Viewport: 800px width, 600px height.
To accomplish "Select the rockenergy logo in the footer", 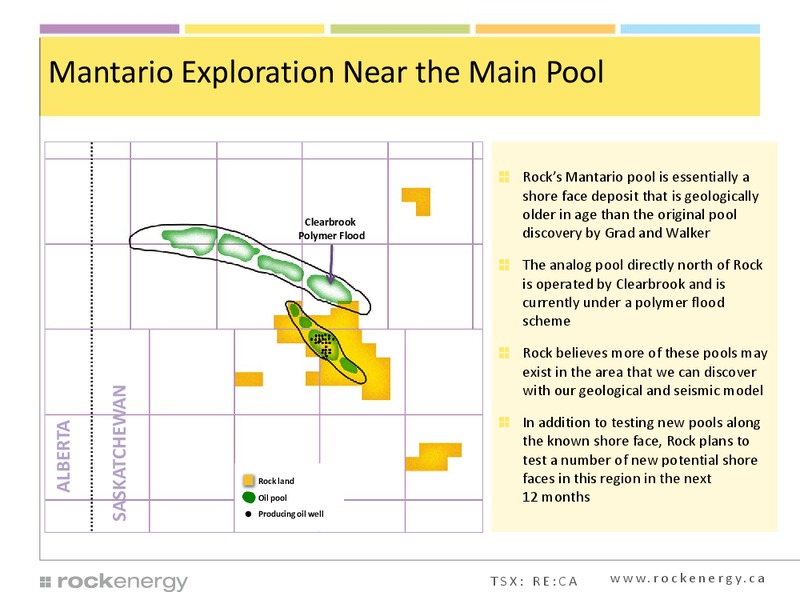I will 114,581.
